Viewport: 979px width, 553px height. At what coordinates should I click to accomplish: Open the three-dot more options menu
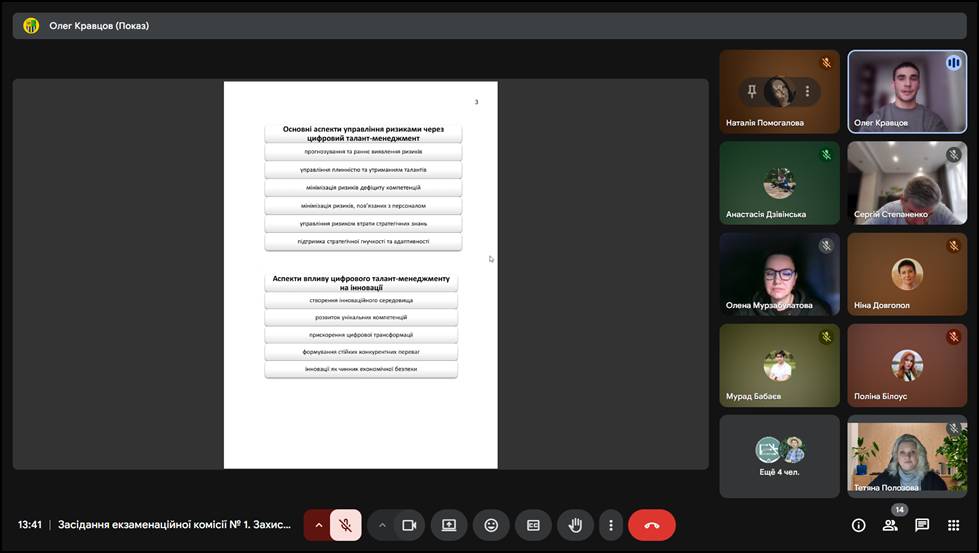pos(610,525)
